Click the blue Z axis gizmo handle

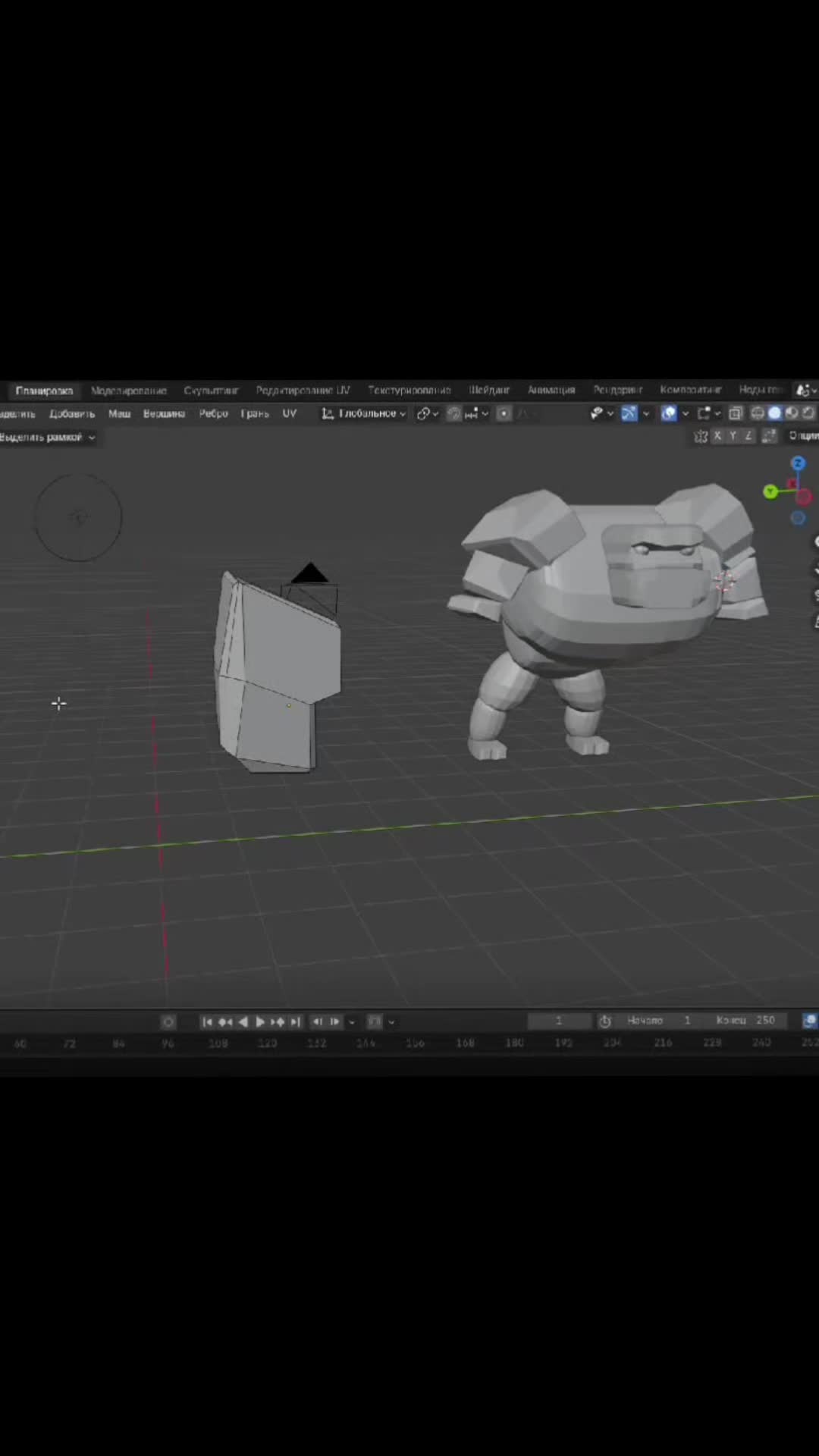coord(798,463)
